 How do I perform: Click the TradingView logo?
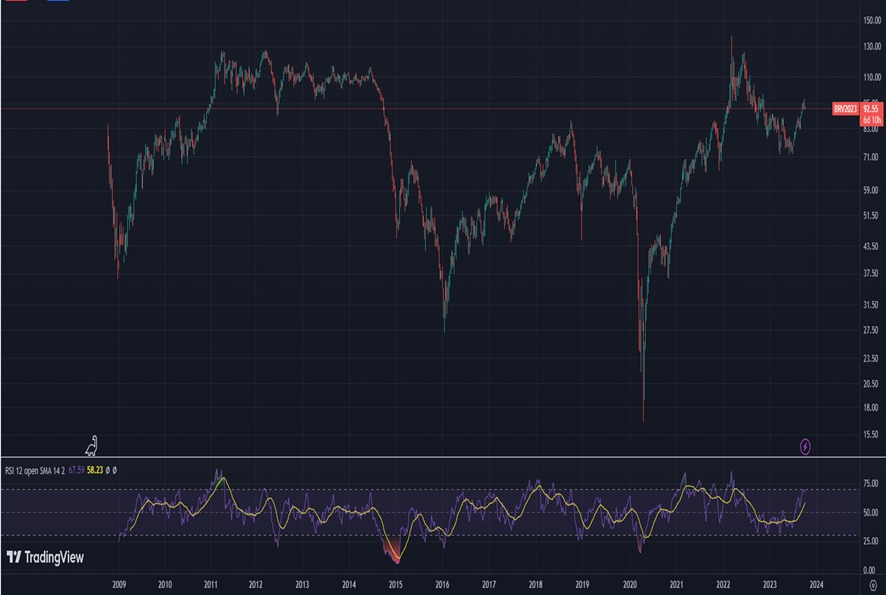[45, 558]
